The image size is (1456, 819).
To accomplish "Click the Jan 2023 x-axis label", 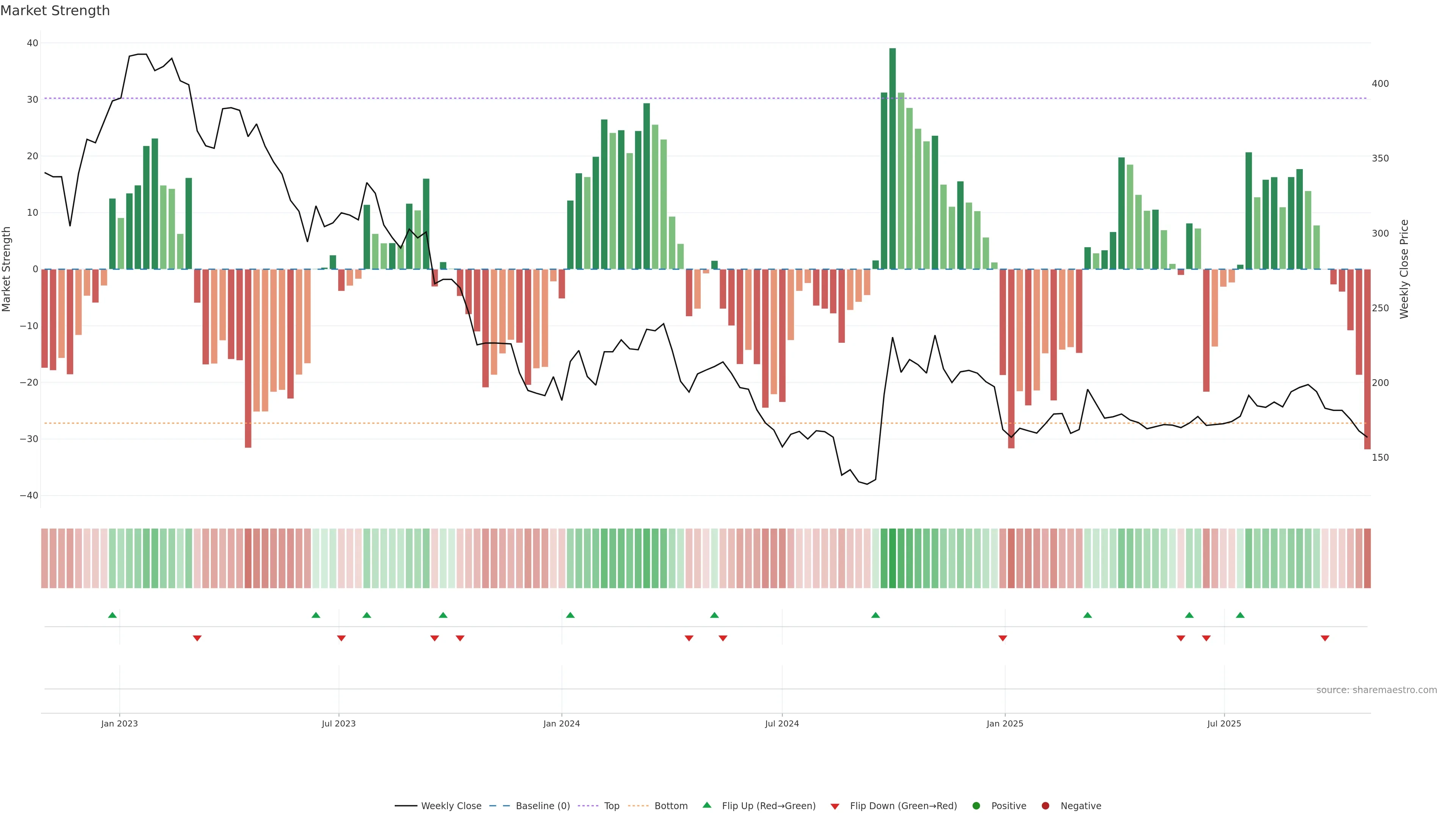I will point(119,723).
